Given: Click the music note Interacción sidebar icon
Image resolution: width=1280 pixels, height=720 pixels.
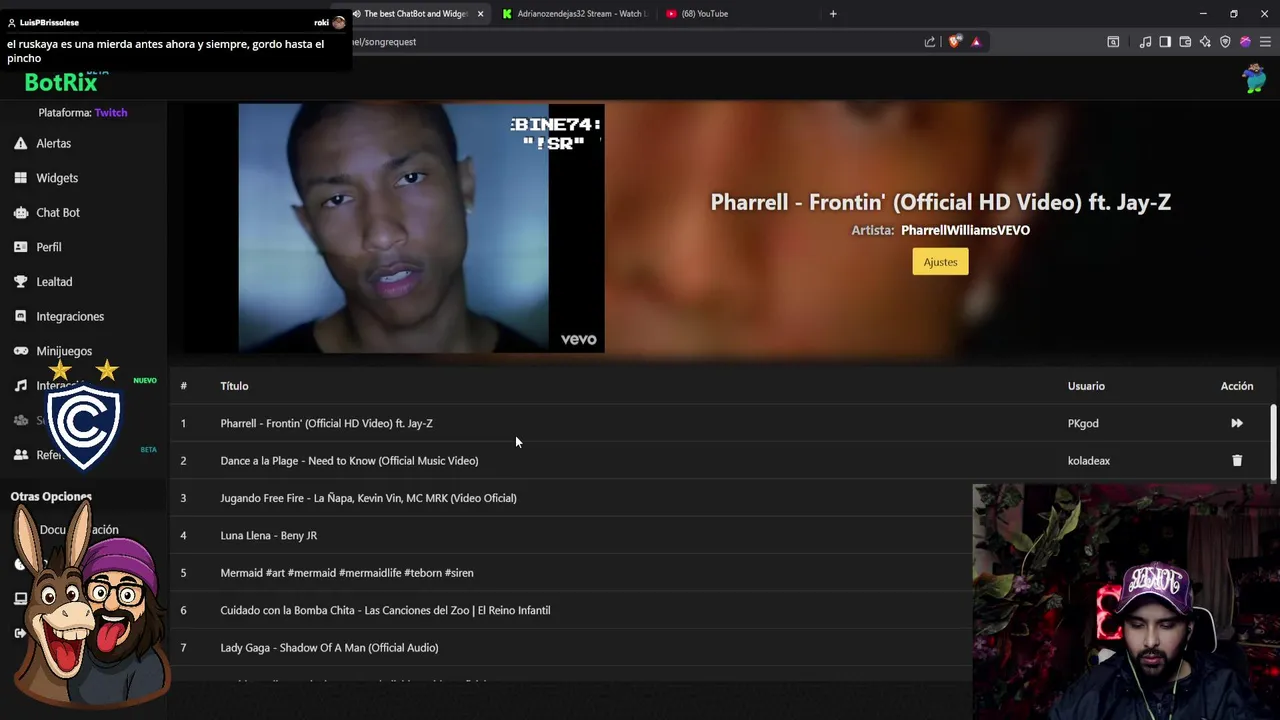Looking at the screenshot, I should coord(20,386).
